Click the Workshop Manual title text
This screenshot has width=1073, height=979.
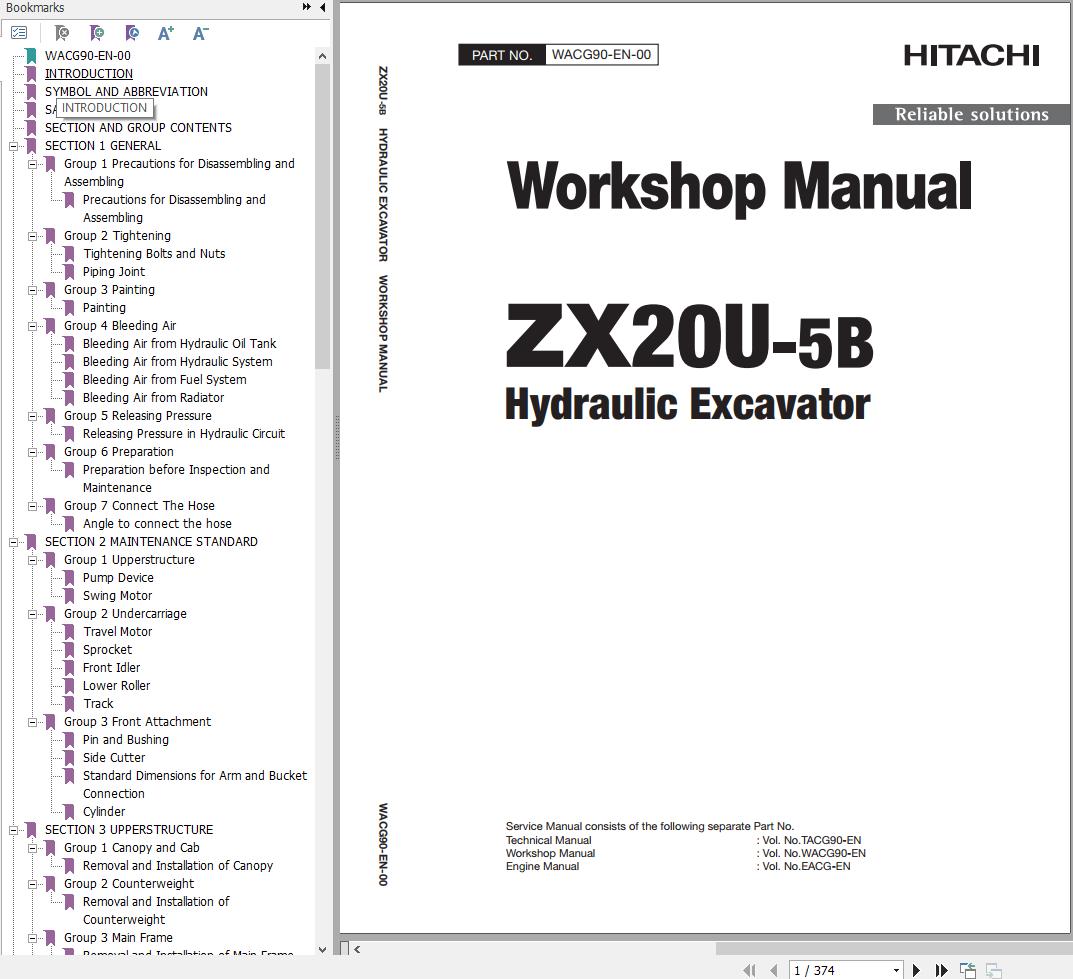click(x=738, y=186)
